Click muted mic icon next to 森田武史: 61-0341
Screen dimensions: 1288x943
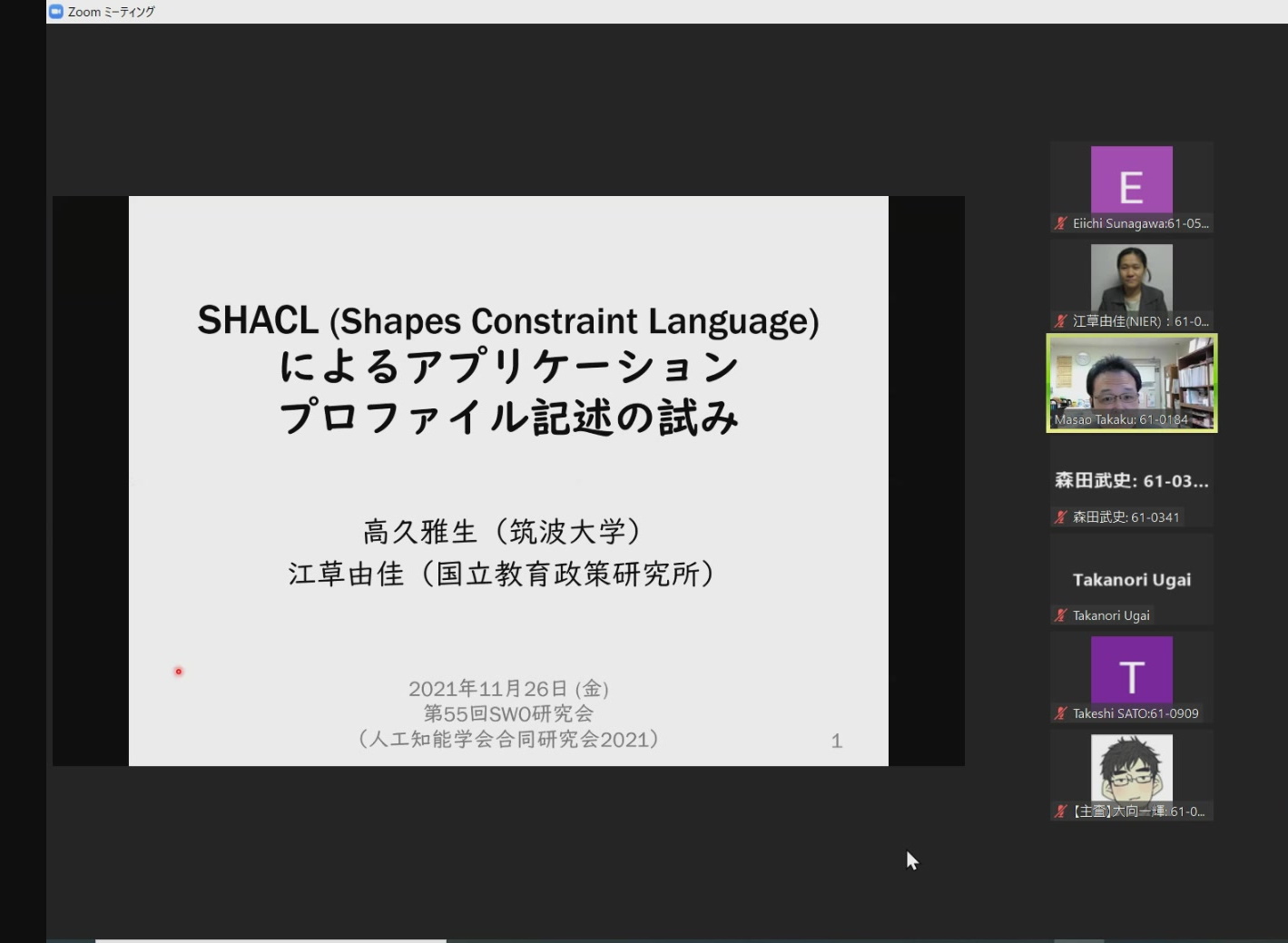(1060, 517)
